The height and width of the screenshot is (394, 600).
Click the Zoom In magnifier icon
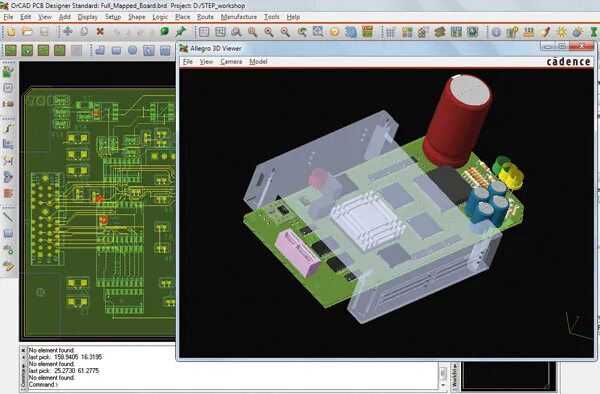pyautogui.click(x=269, y=32)
